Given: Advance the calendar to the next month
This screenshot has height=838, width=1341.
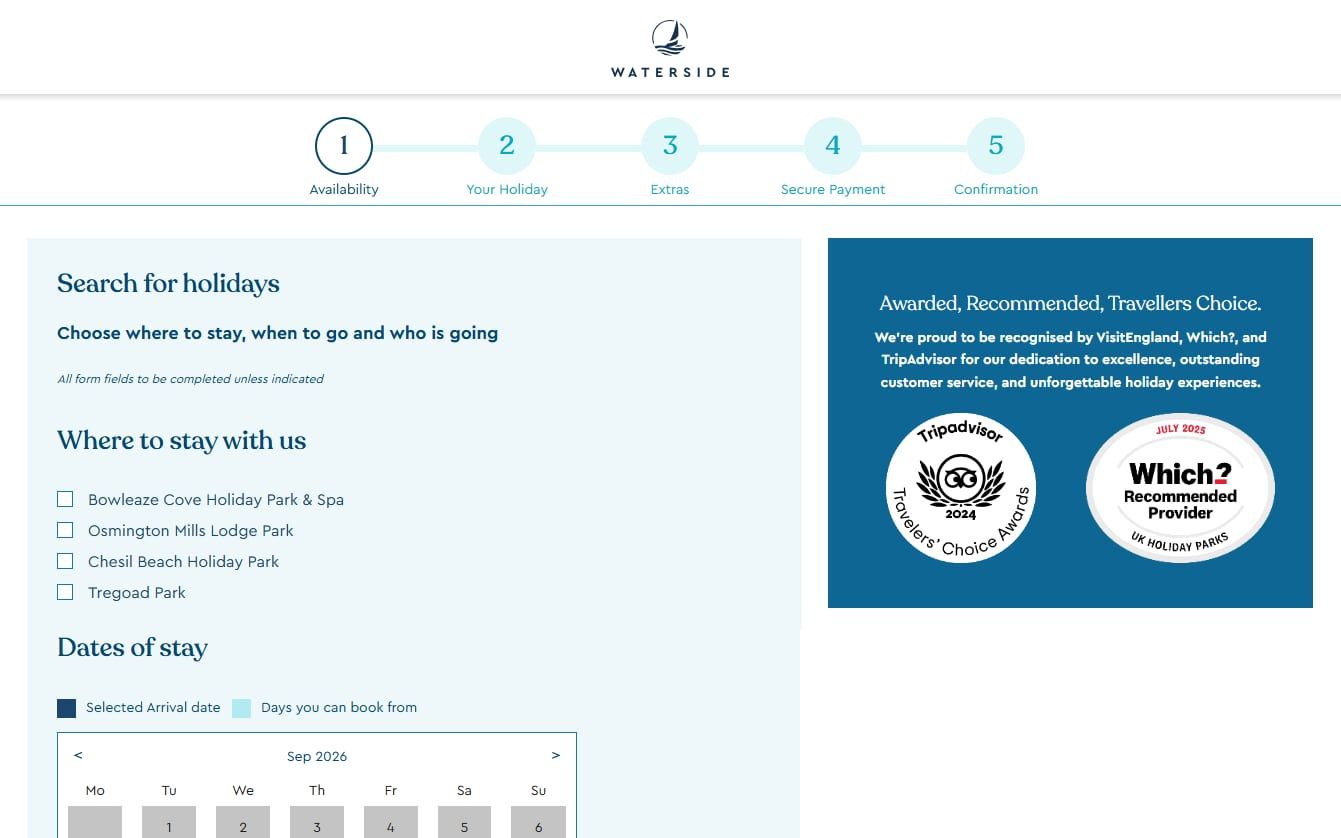Looking at the screenshot, I should 556,756.
